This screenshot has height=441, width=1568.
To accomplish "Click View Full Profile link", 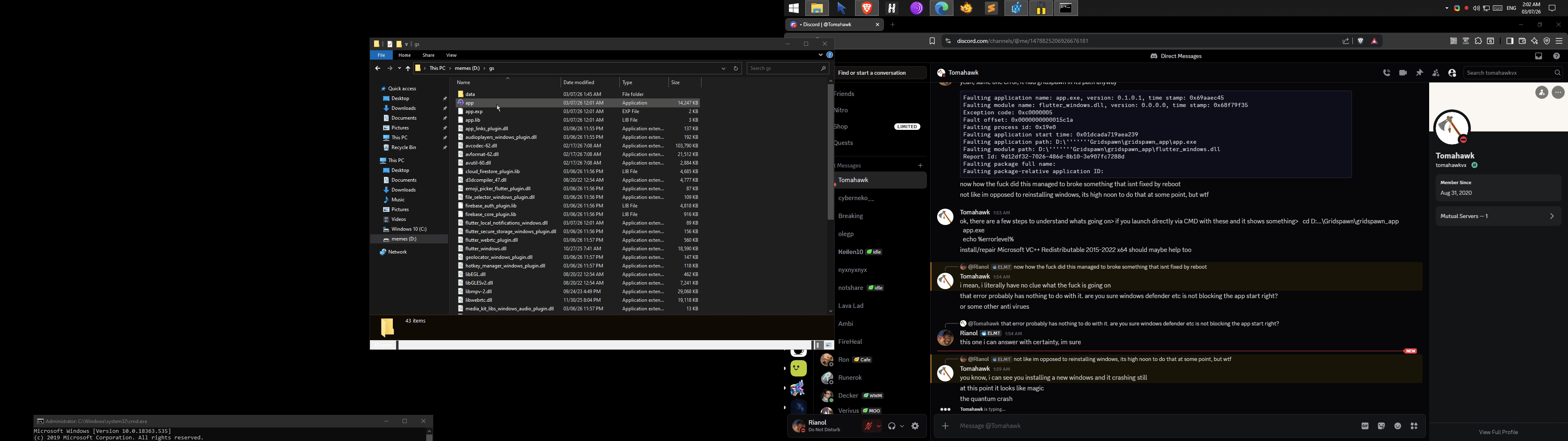I will point(1498,432).
